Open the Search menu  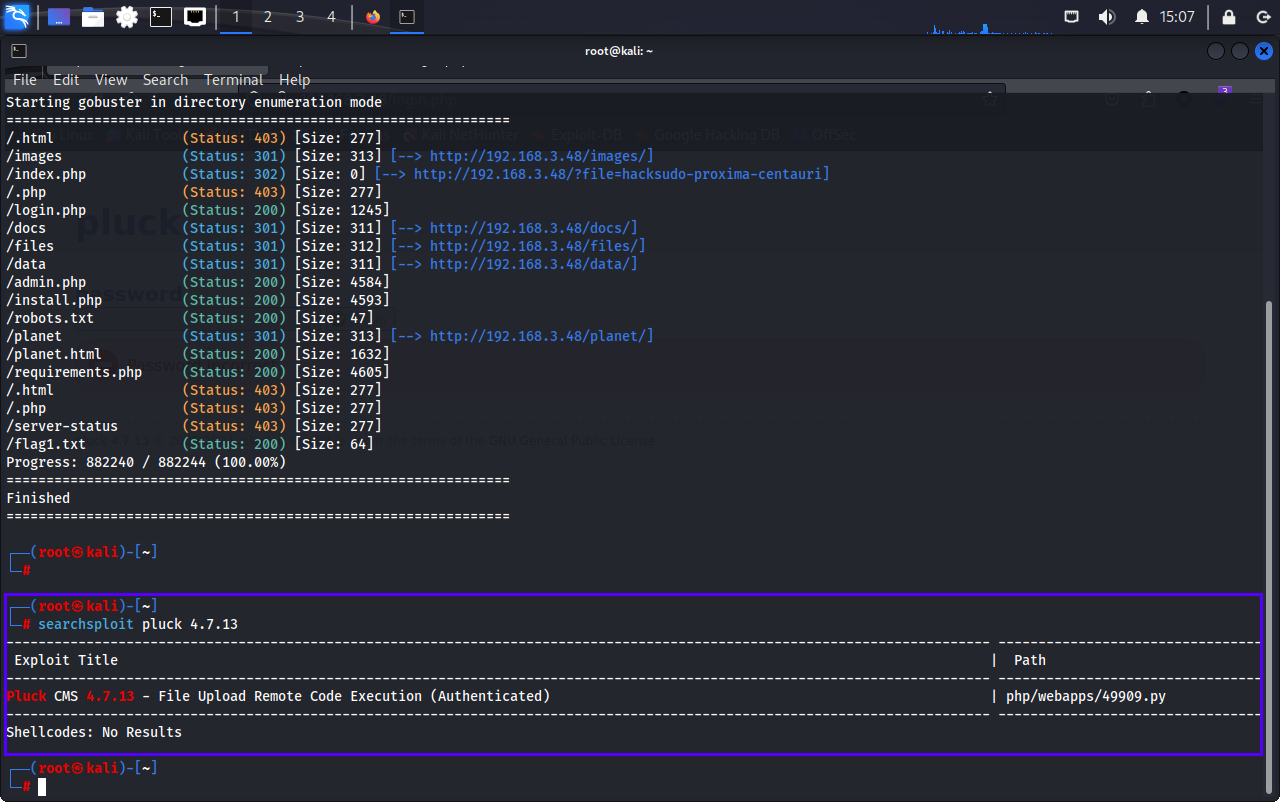click(x=165, y=80)
